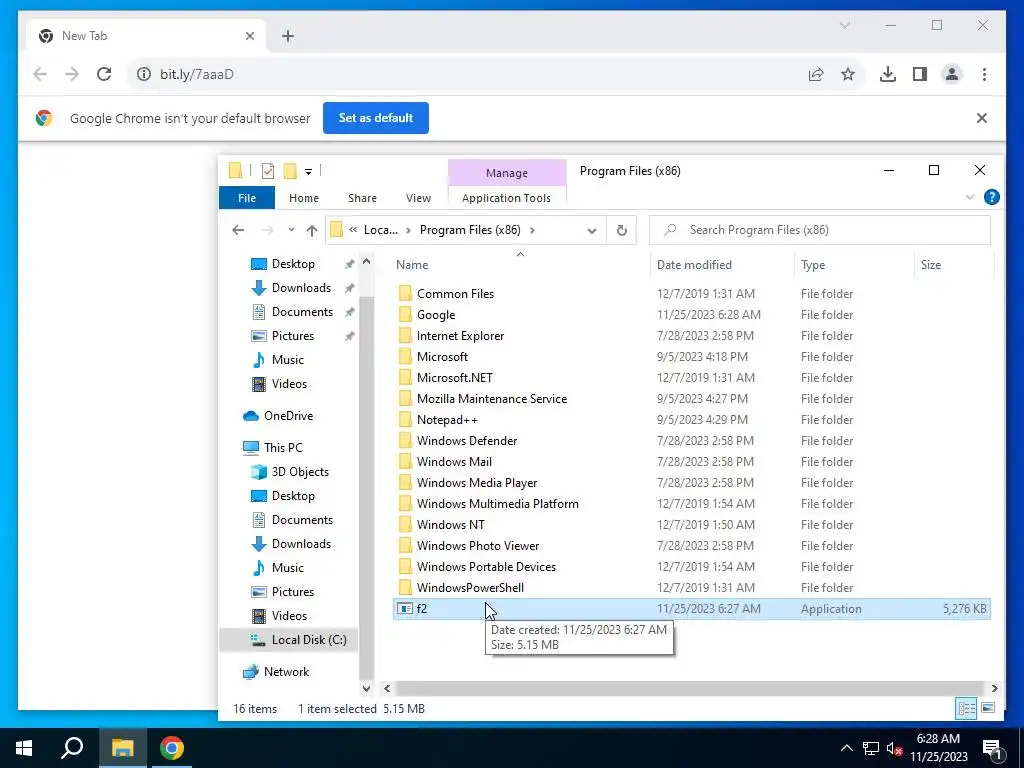This screenshot has width=1024, height=768.
Task: Switch to Details view icon
Action: (967, 708)
